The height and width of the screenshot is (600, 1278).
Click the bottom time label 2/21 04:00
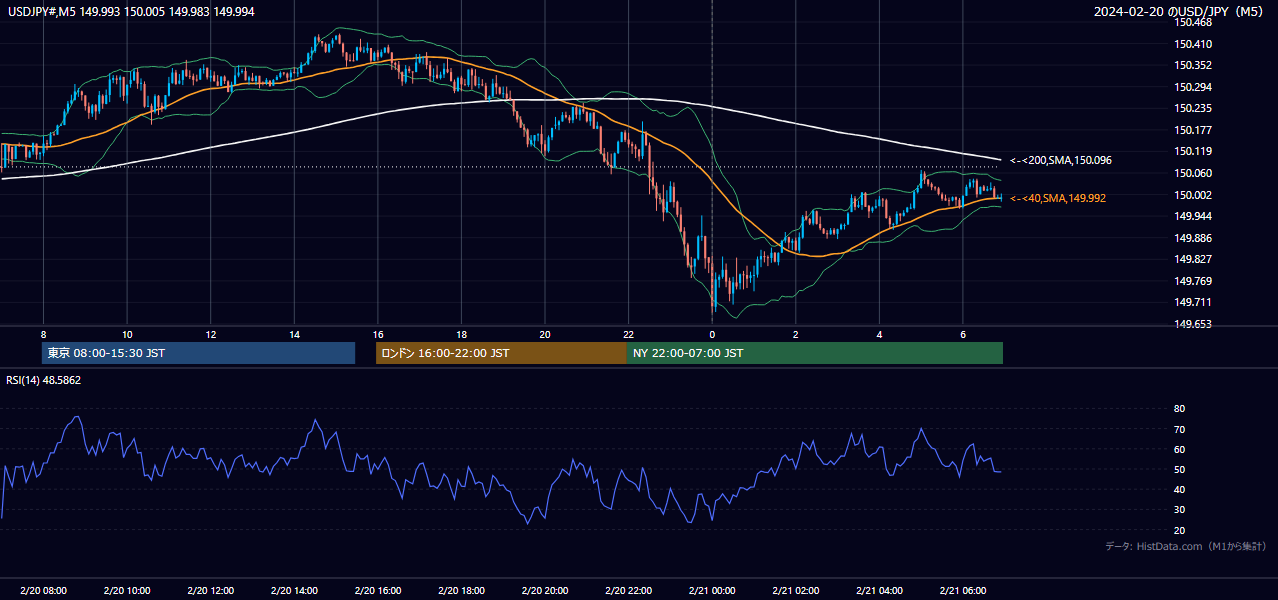(880, 591)
